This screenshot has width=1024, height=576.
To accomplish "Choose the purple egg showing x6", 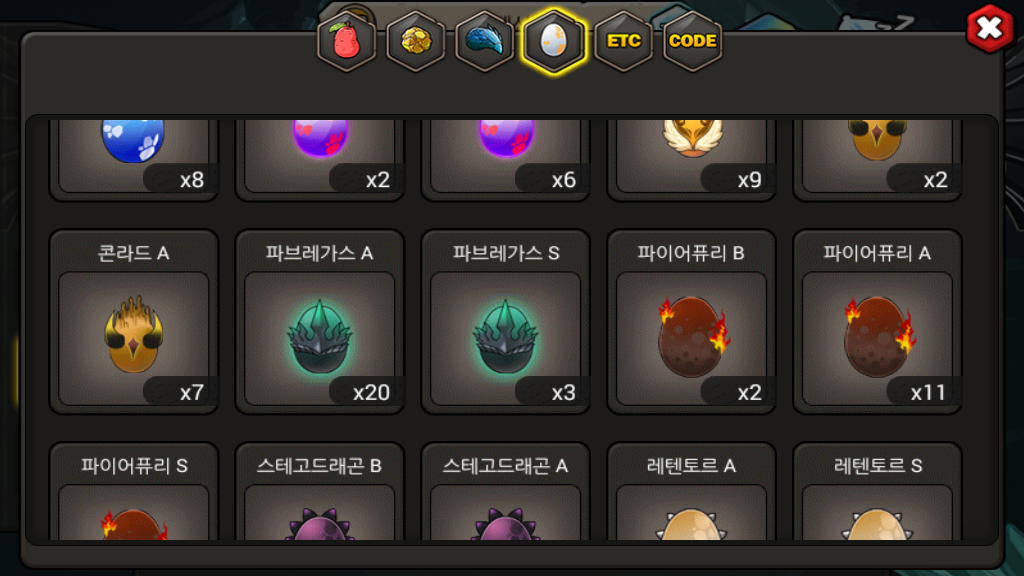I will pyautogui.click(x=505, y=159).
